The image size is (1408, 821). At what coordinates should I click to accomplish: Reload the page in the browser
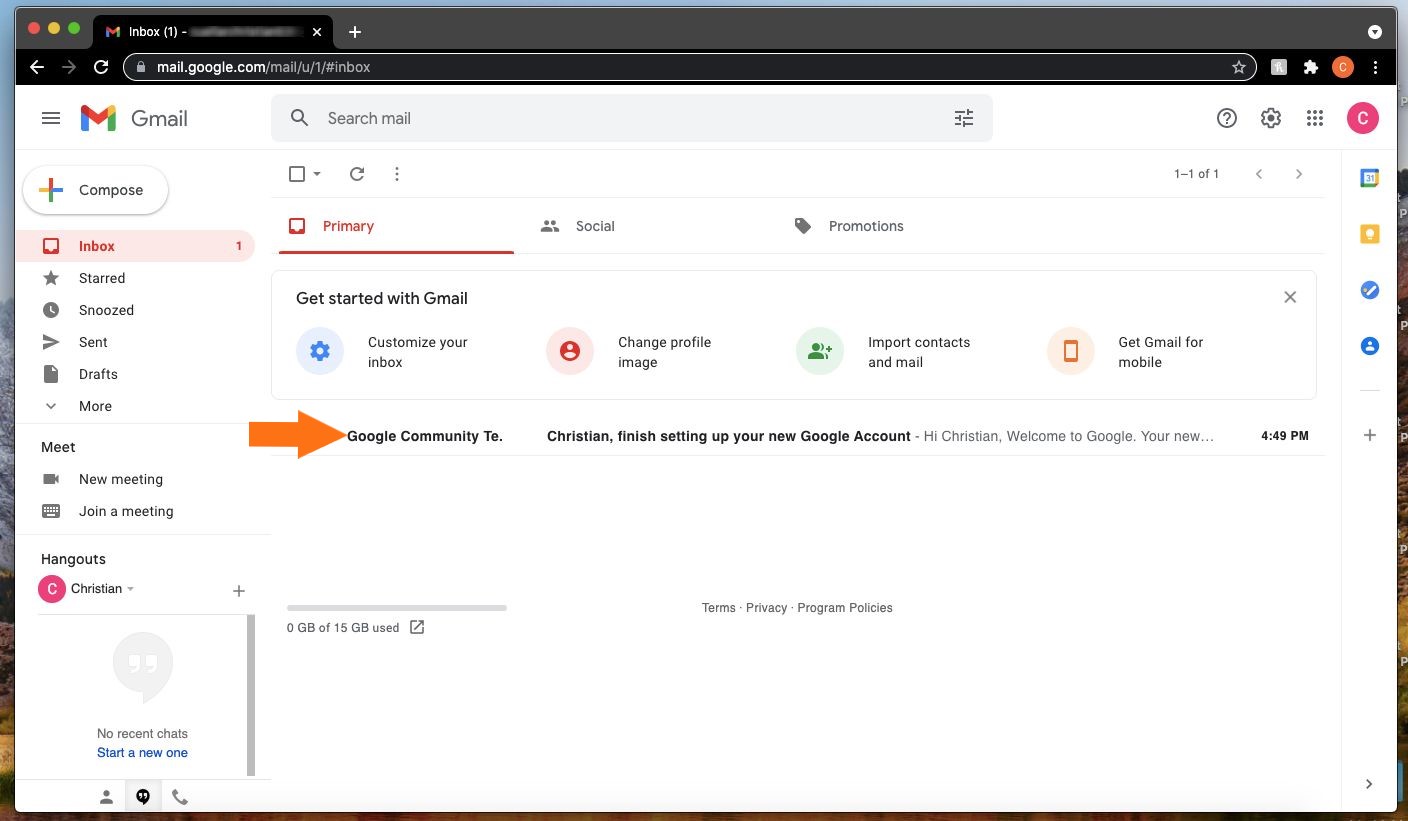click(100, 67)
